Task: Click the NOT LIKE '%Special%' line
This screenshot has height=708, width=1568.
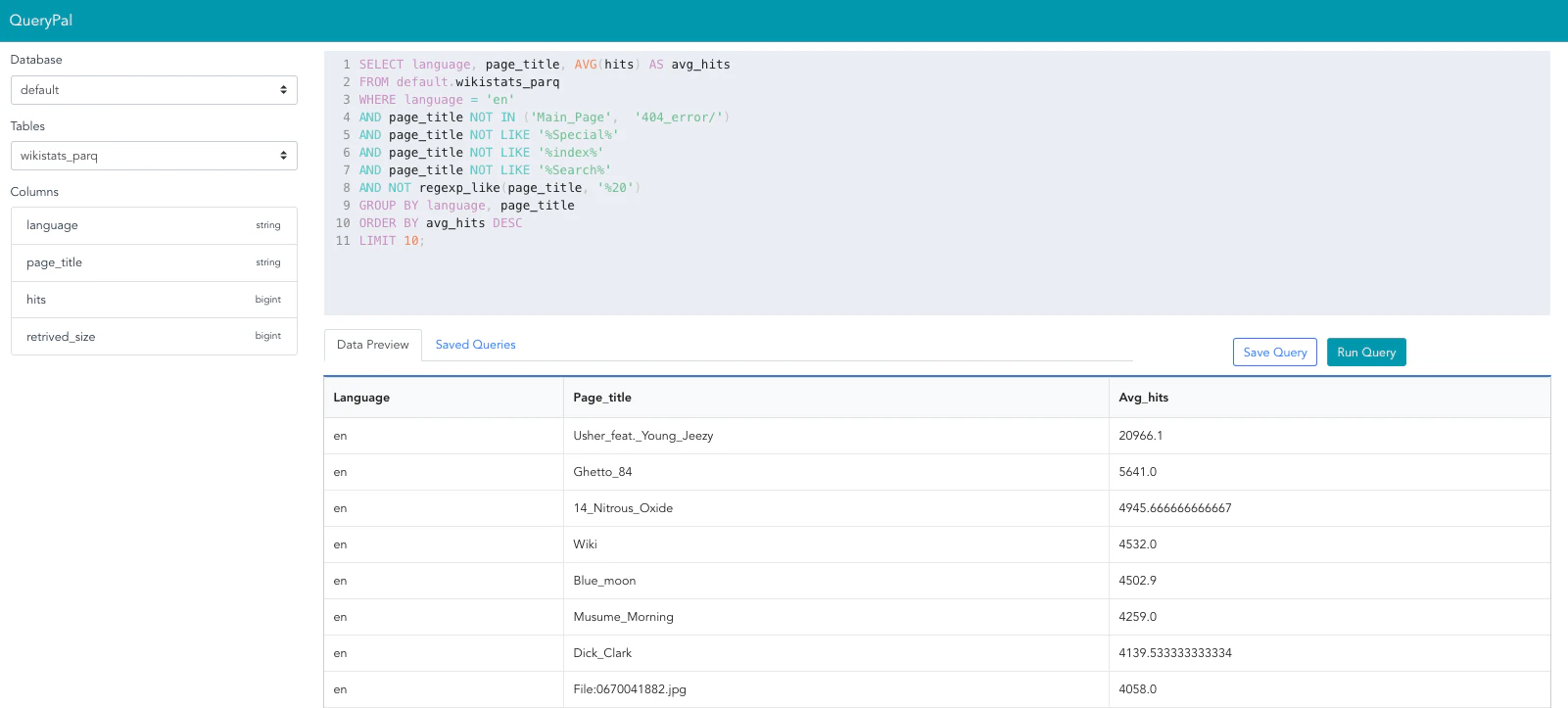Action: point(489,135)
